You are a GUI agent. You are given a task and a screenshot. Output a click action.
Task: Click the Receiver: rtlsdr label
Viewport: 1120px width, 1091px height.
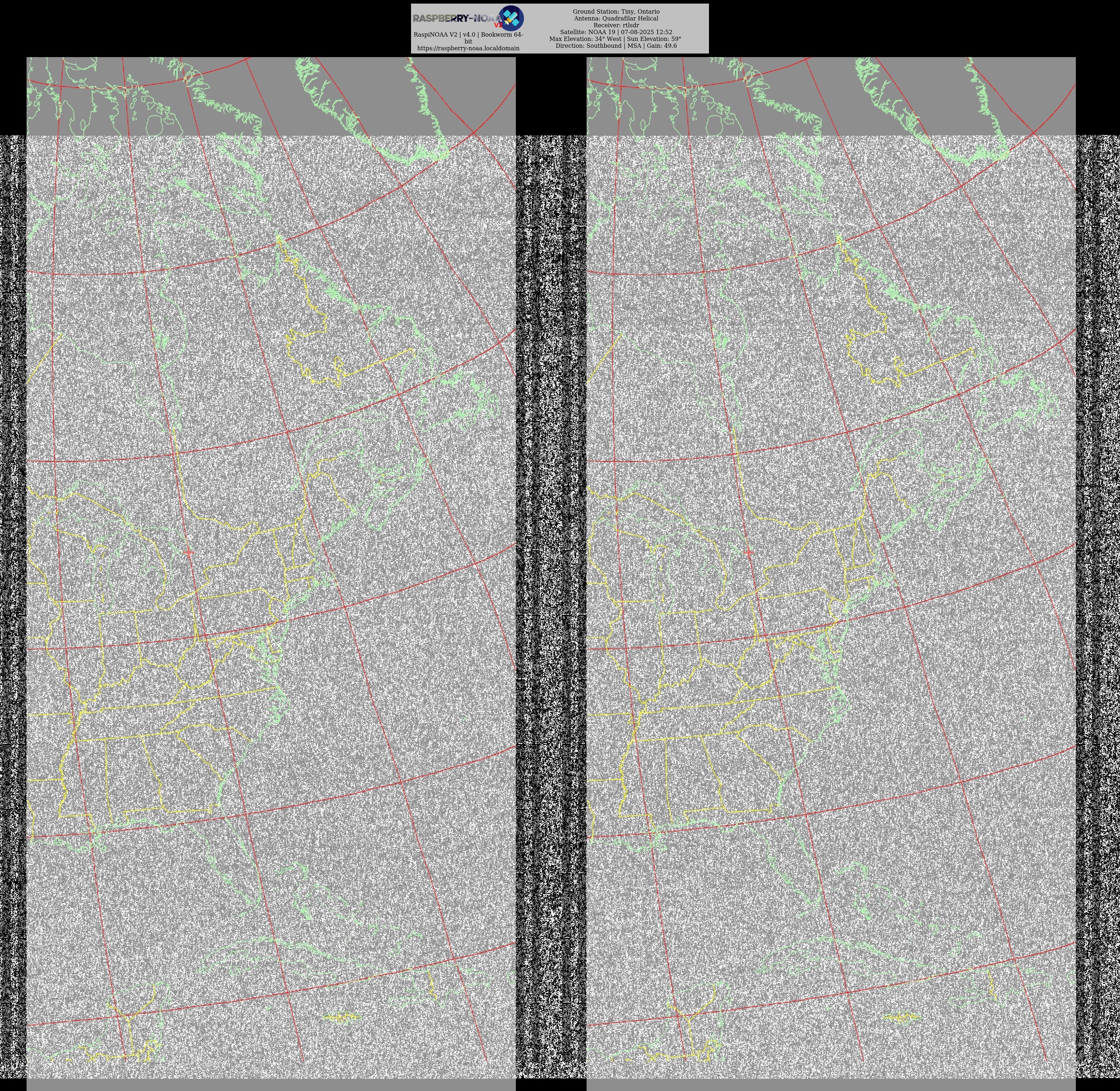pos(616,25)
